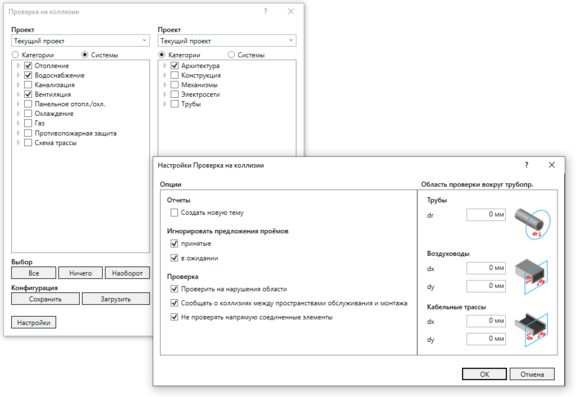This screenshot has width=576, height=397.
Task: Click the Воздуховоды dy value field
Action: (x=486, y=286)
